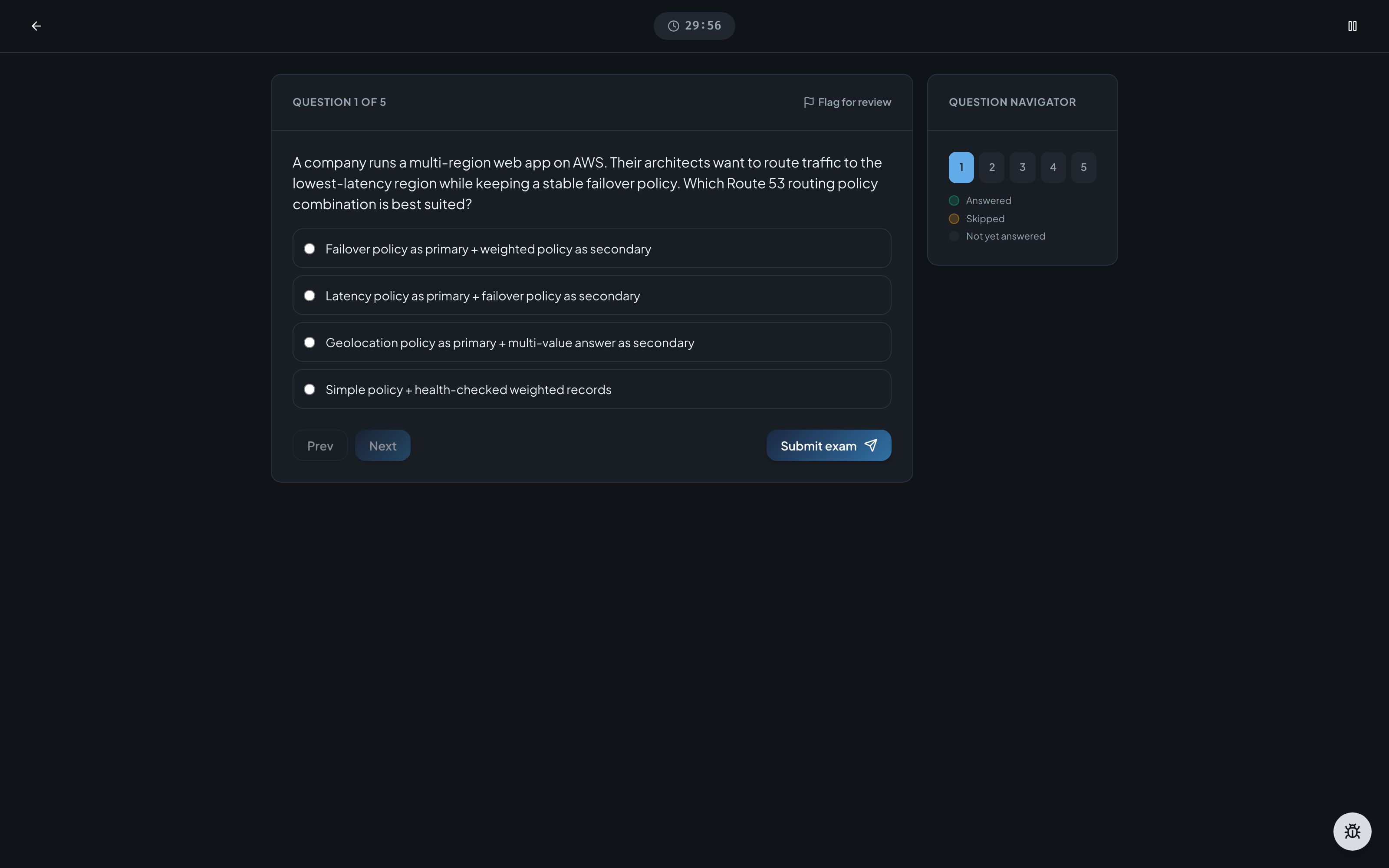Image resolution: width=1389 pixels, height=868 pixels.
Task: Choose Simple policy plus health-checked weighted records
Action: 592,389
